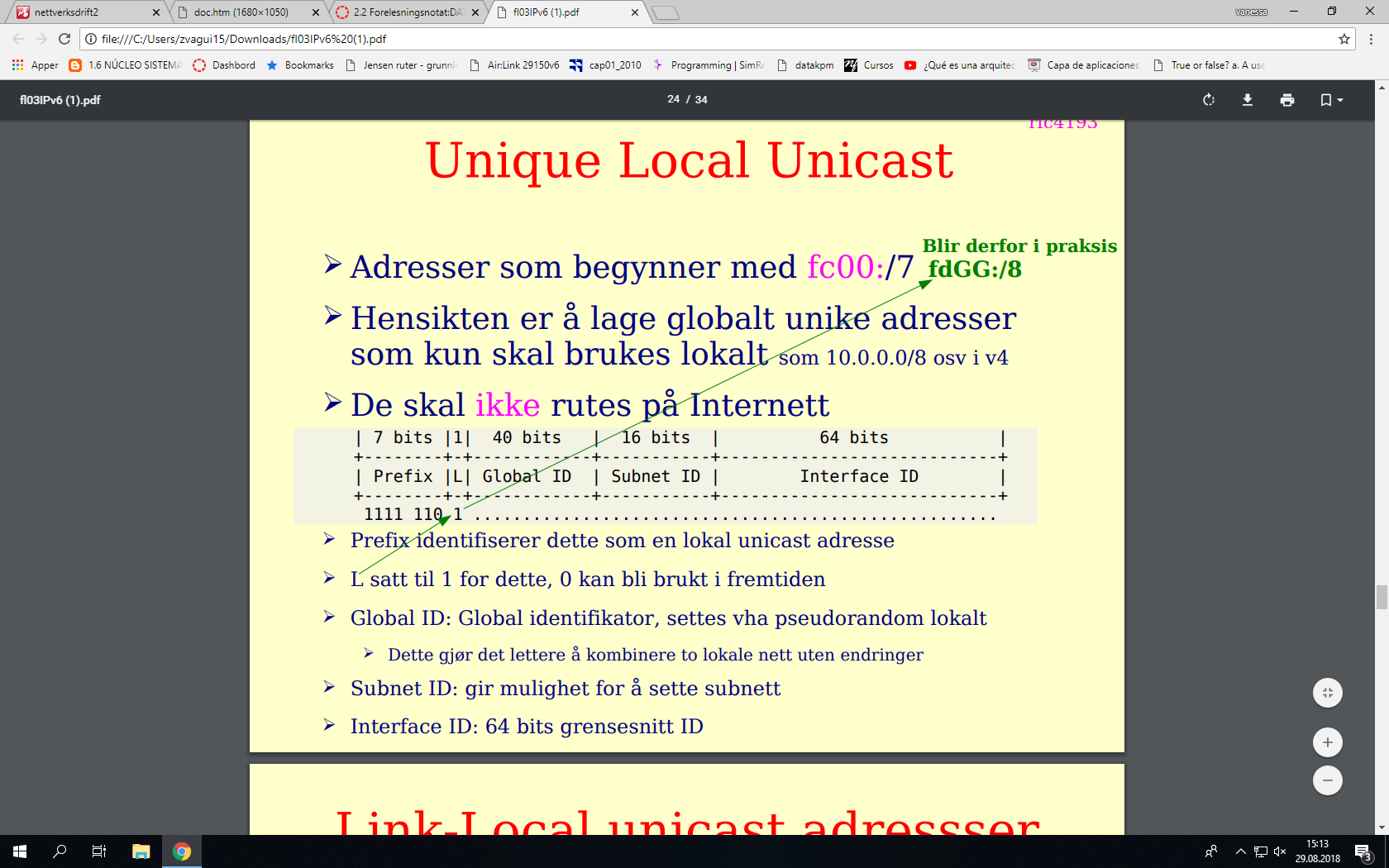Show hidden system tray icons
Screen dimensions: 1389x868
[x=1240, y=851]
